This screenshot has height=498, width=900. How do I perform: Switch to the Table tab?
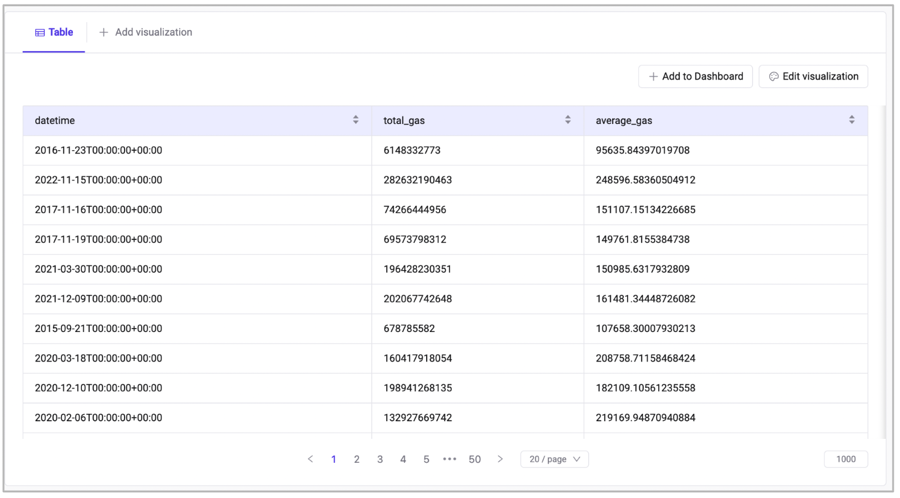[54, 32]
